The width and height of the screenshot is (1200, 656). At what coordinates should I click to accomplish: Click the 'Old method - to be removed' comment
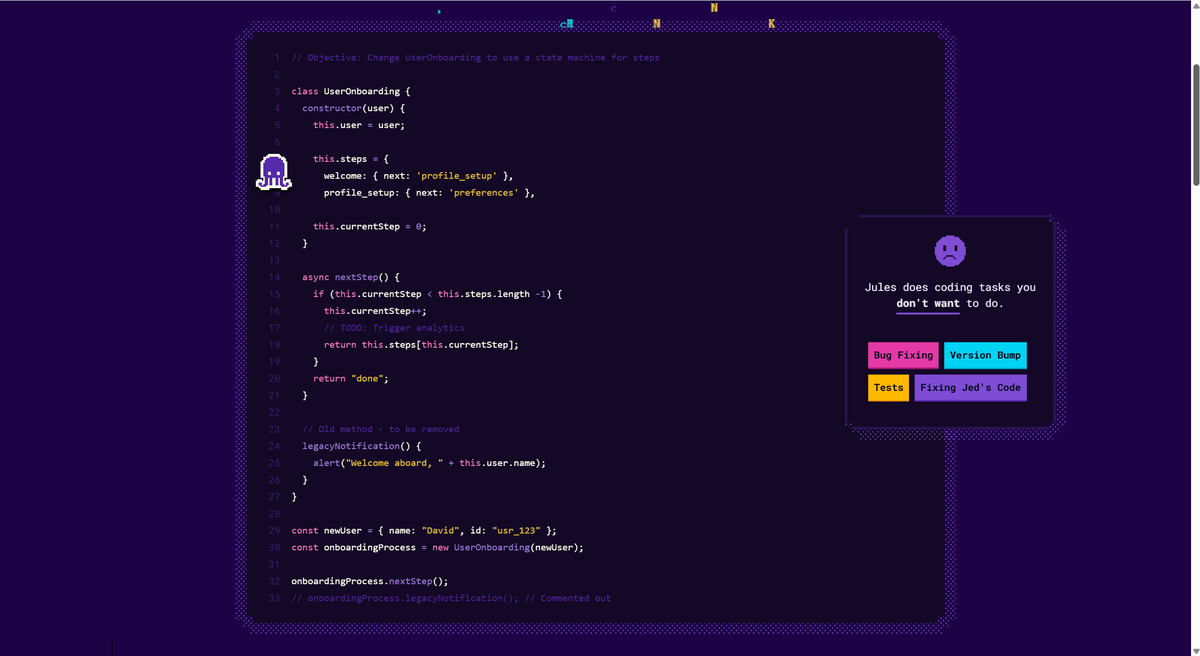click(x=381, y=429)
